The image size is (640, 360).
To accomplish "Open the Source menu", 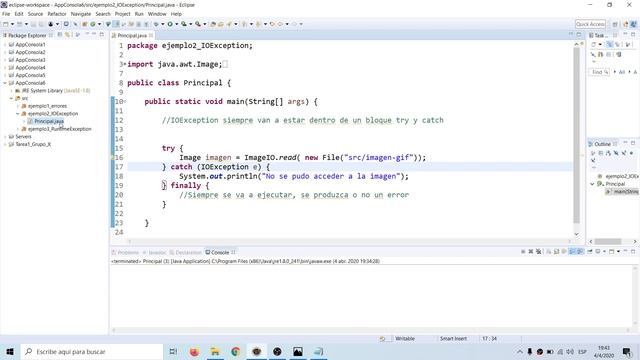I will coord(35,14).
